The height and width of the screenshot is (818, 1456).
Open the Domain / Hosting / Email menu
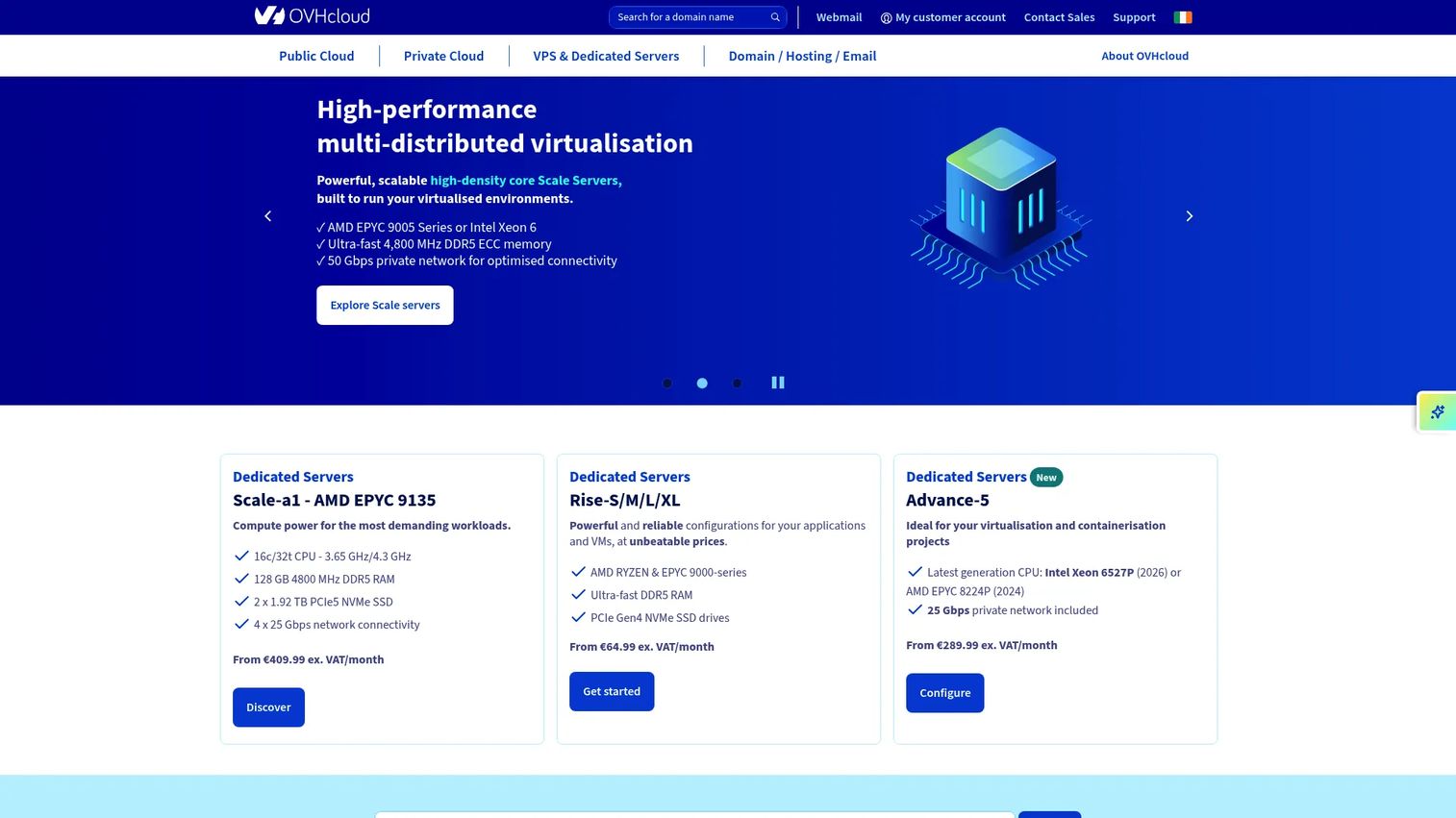pos(802,56)
